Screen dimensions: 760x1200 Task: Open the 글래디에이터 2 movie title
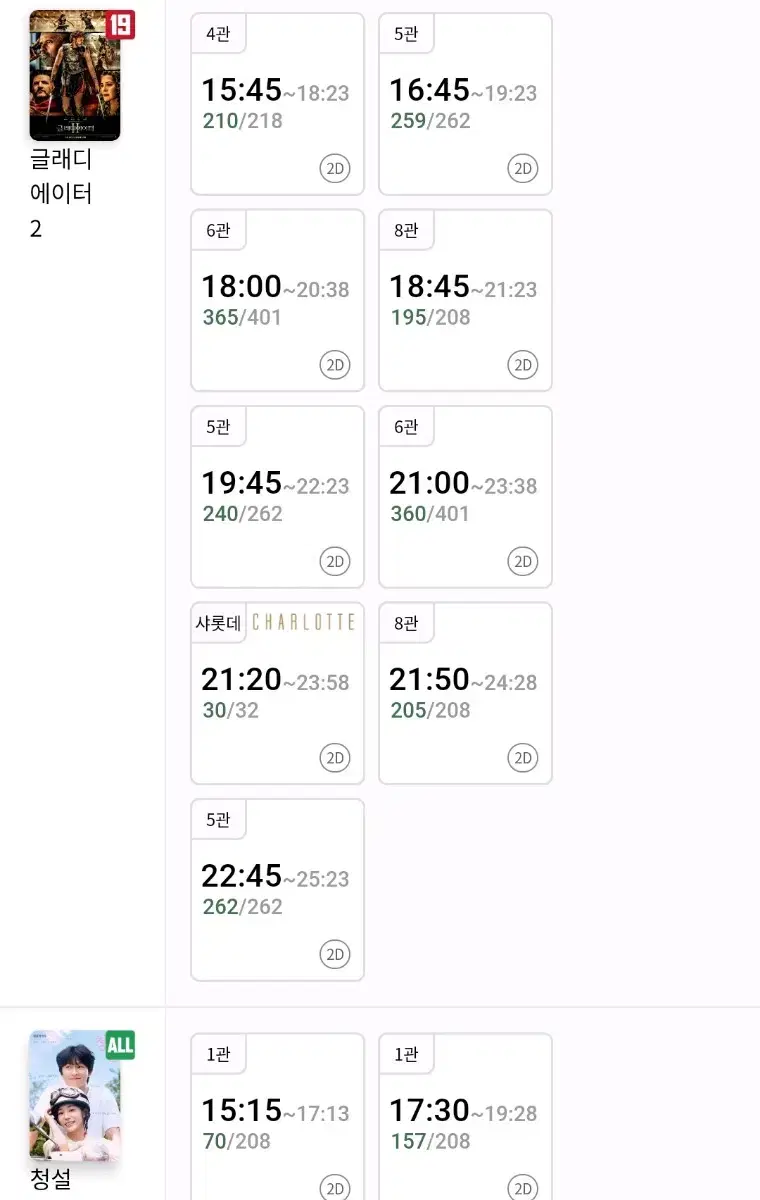click(61, 194)
